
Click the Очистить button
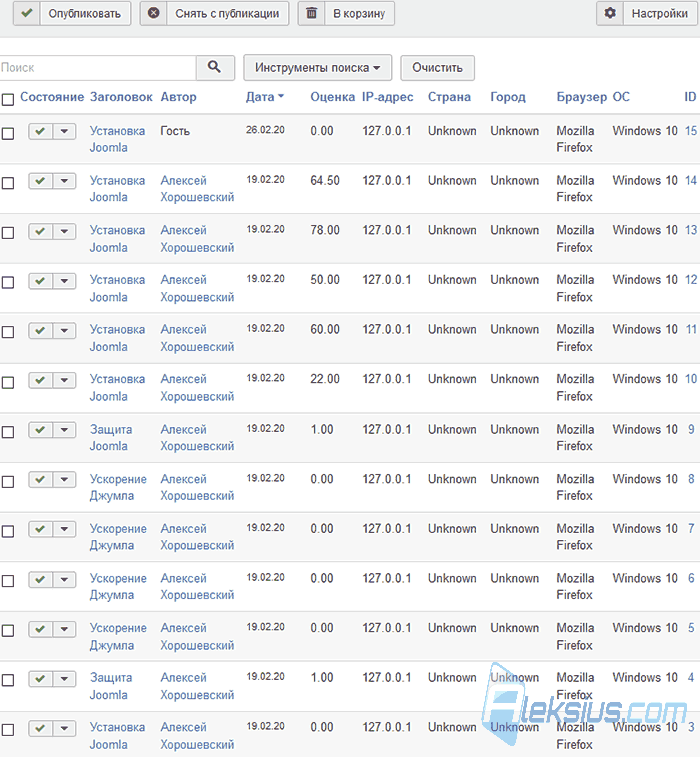click(x=437, y=67)
